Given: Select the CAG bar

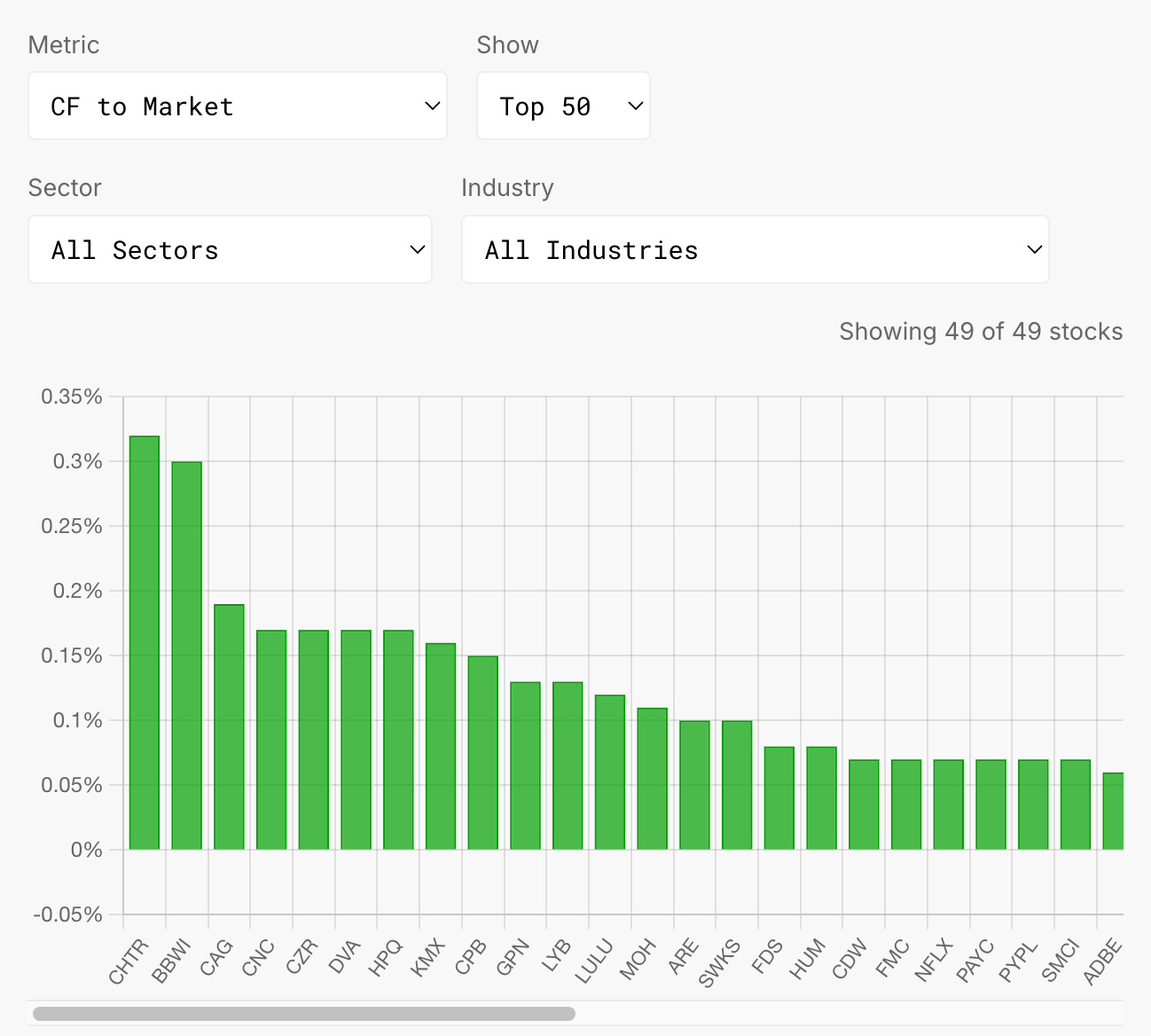Looking at the screenshot, I should pos(229,727).
